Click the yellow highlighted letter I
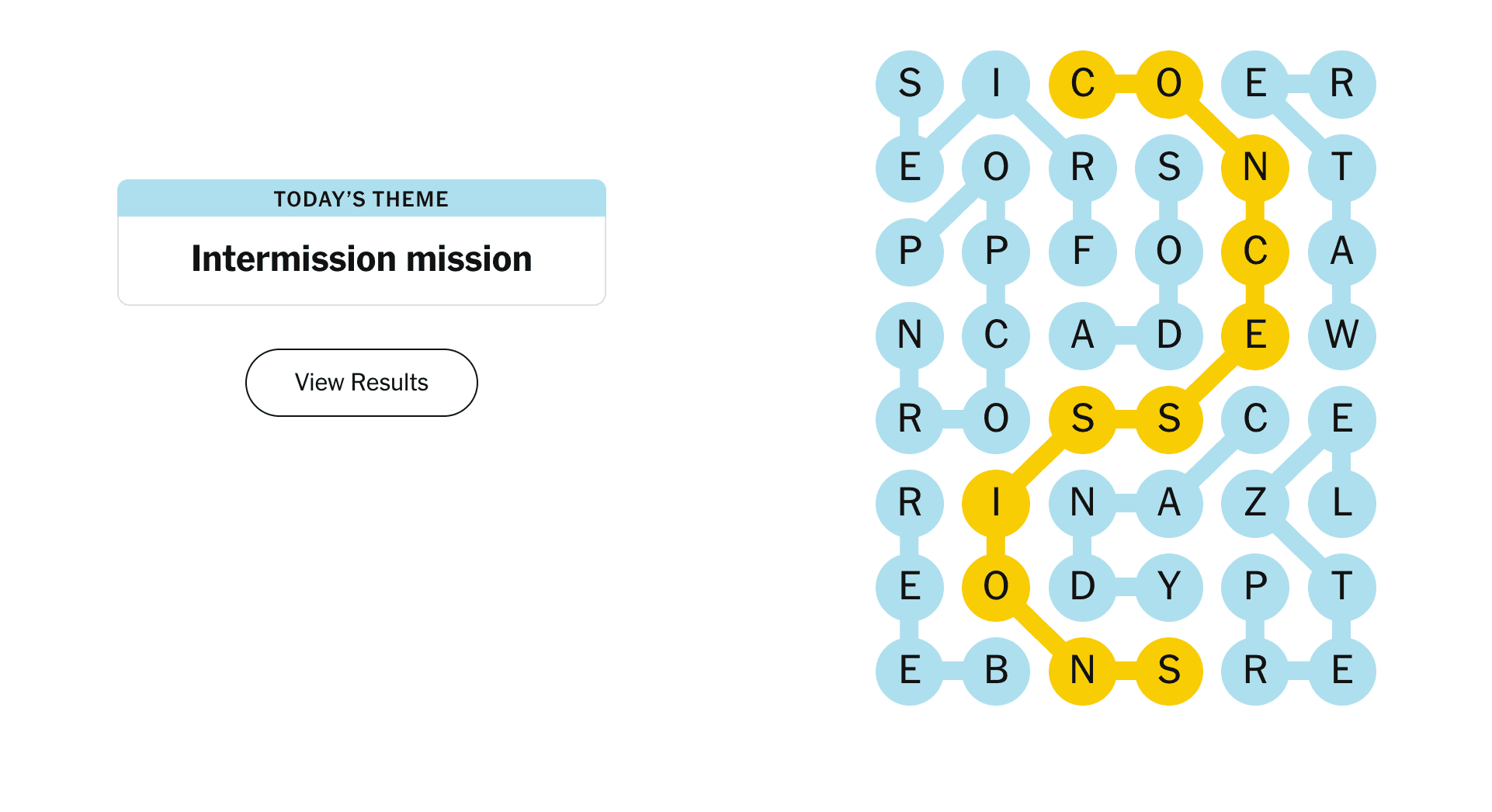This screenshot has width=1492, height=812. [996, 503]
